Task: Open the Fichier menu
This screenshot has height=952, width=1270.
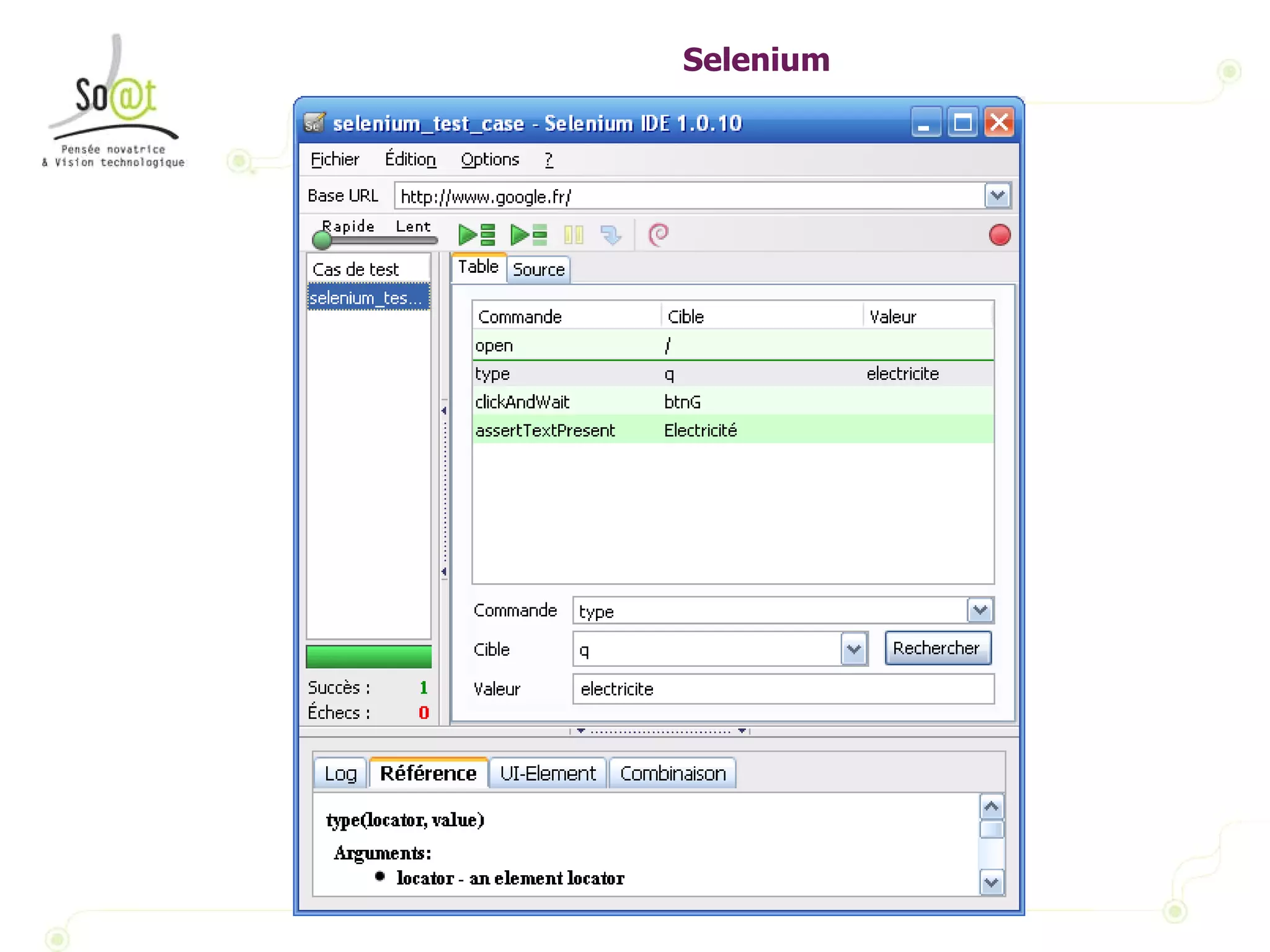Action: point(334,160)
